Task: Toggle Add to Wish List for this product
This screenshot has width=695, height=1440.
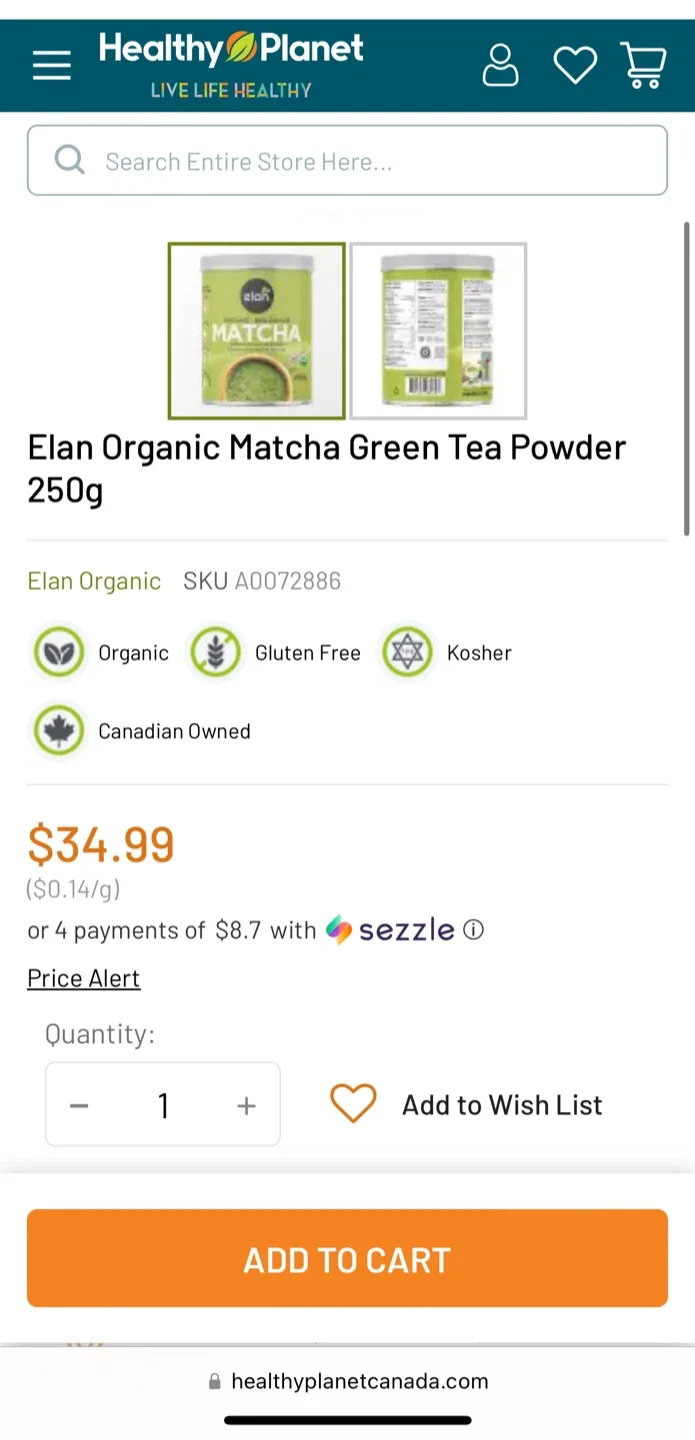Action: click(353, 1104)
